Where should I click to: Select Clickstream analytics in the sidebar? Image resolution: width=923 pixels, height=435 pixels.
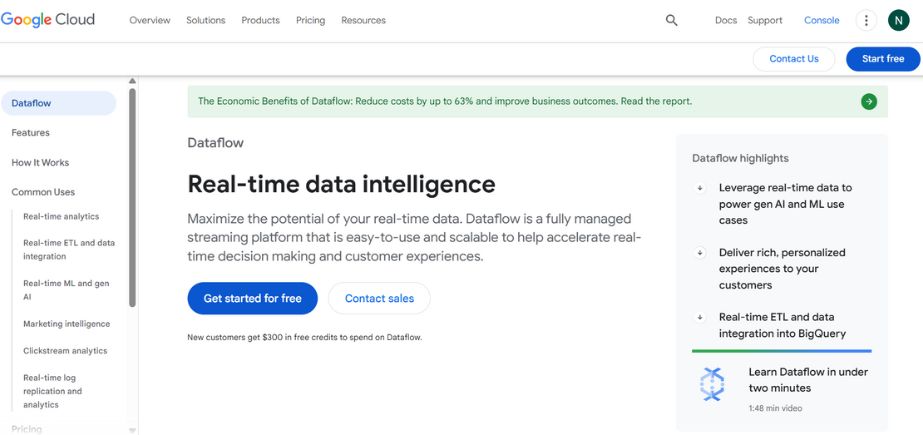point(65,351)
